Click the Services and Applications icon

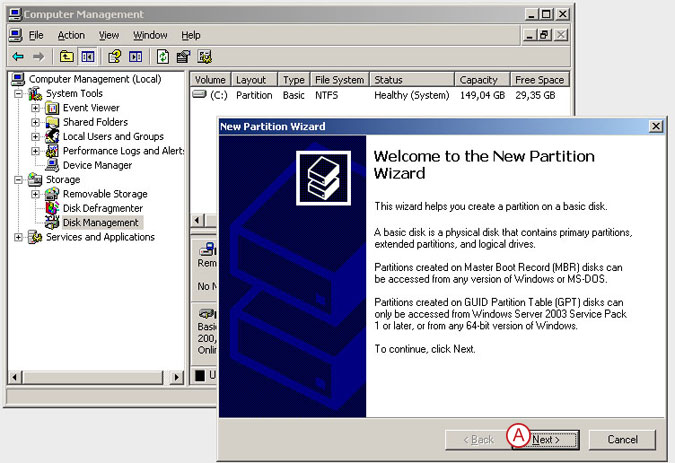tap(35, 237)
